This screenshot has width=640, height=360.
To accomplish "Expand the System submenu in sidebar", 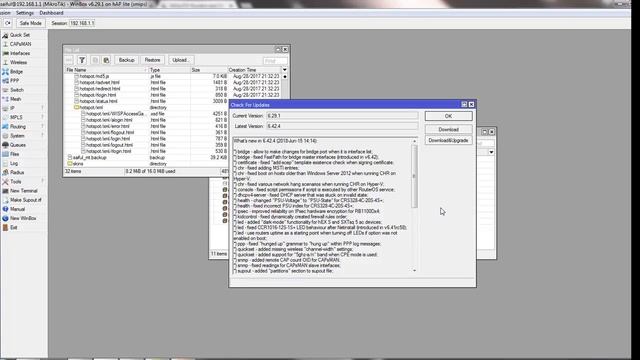I will click(42, 136).
